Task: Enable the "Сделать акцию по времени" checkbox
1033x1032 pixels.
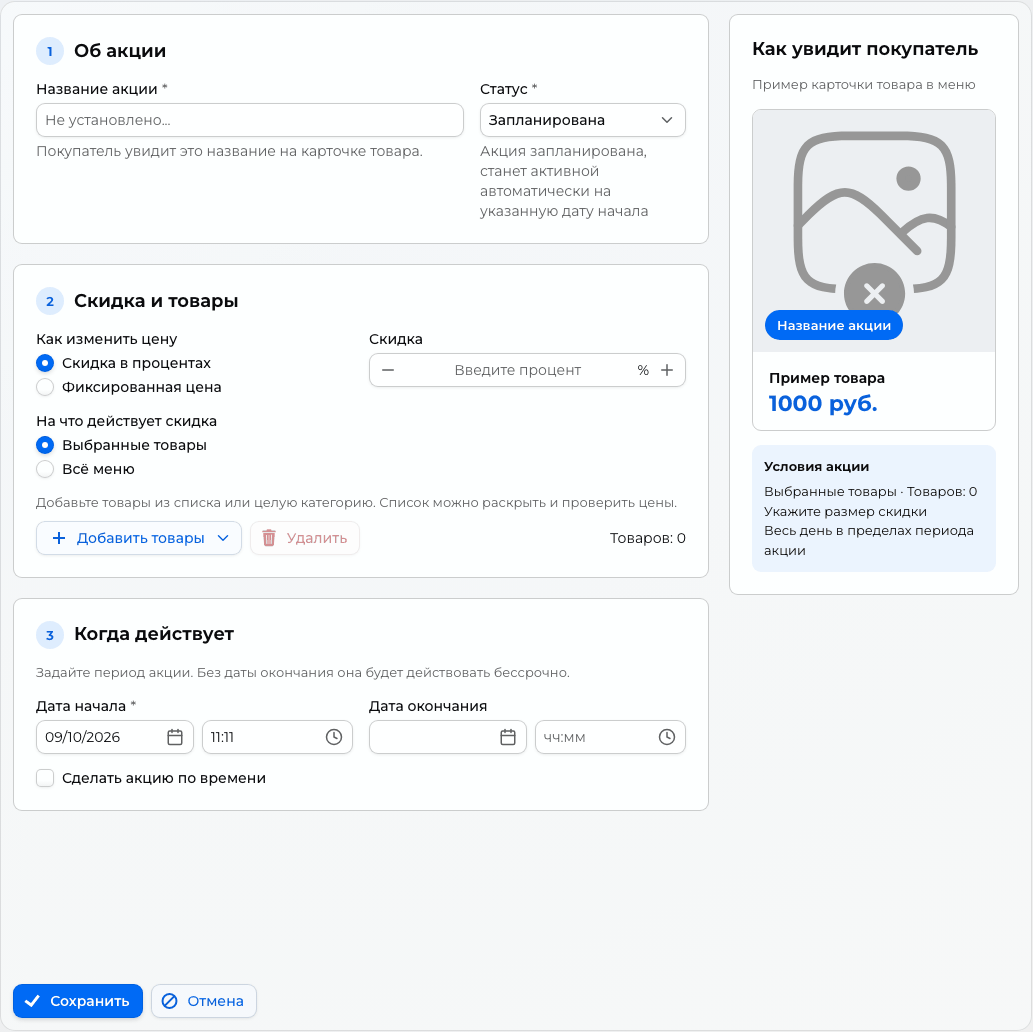Action: tap(45, 778)
